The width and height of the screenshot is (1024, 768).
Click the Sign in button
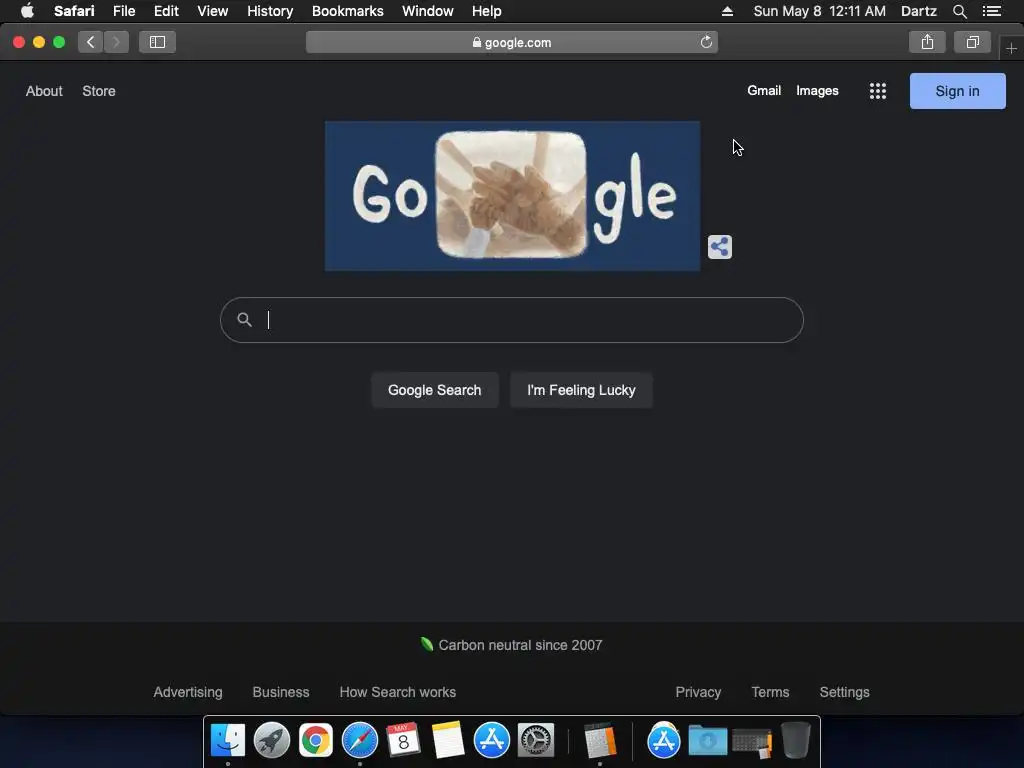coord(957,91)
